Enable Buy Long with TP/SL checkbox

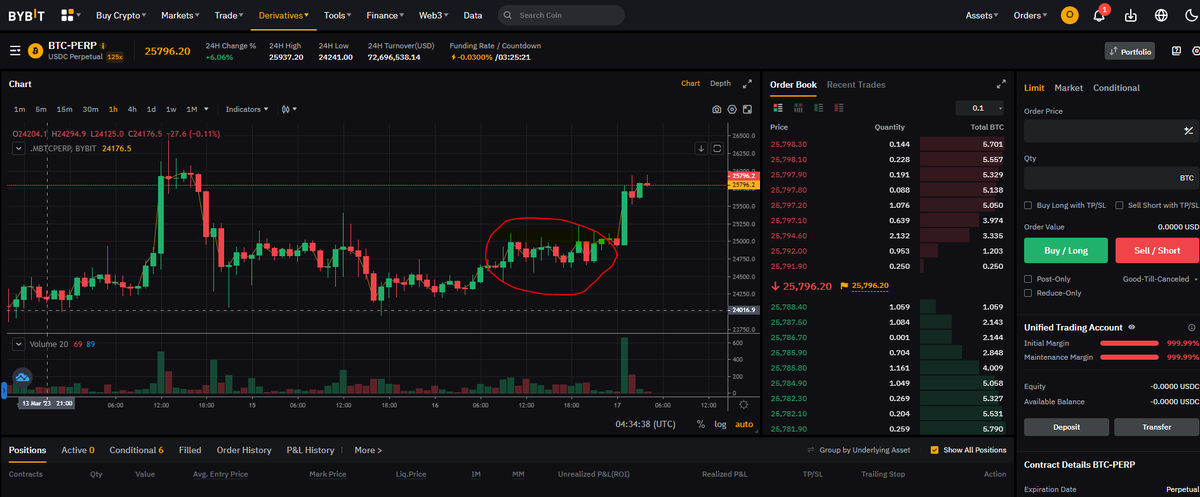point(1028,205)
